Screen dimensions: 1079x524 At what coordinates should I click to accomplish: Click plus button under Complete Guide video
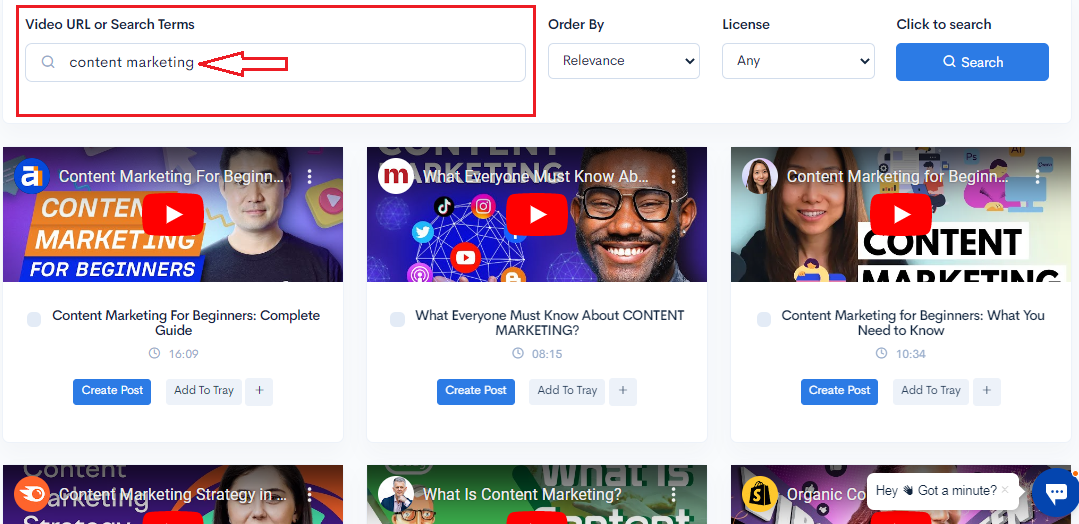tap(259, 391)
